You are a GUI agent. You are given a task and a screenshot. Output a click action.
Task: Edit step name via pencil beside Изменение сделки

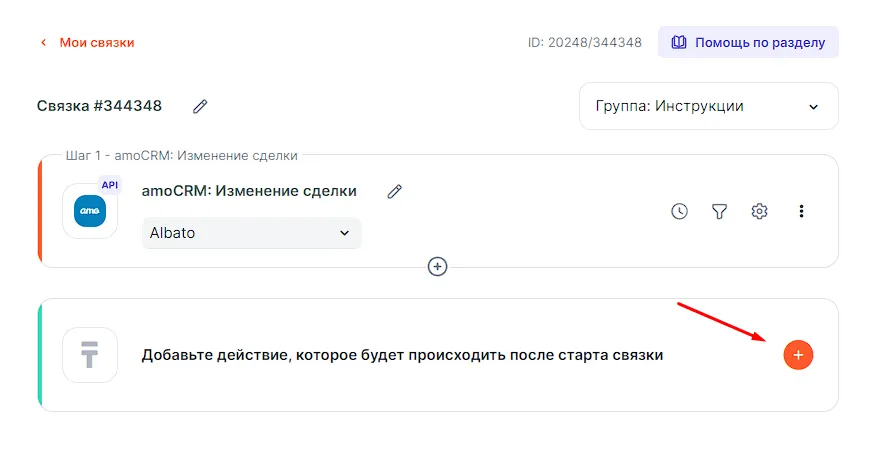point(395,191)
